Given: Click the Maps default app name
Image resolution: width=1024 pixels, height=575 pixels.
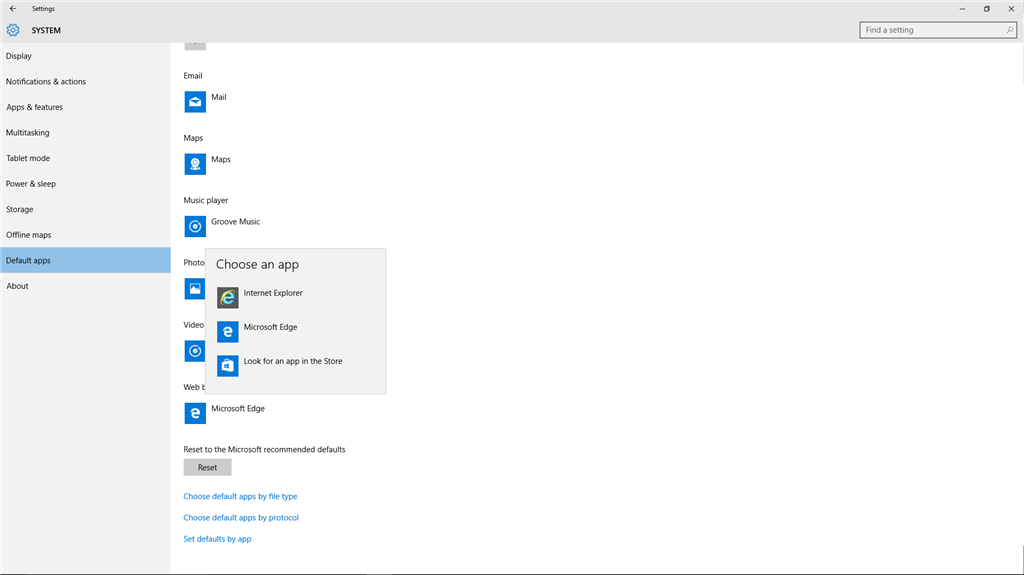Looking at the screenshot, I should pyautogui.click(x=221, y=159).
